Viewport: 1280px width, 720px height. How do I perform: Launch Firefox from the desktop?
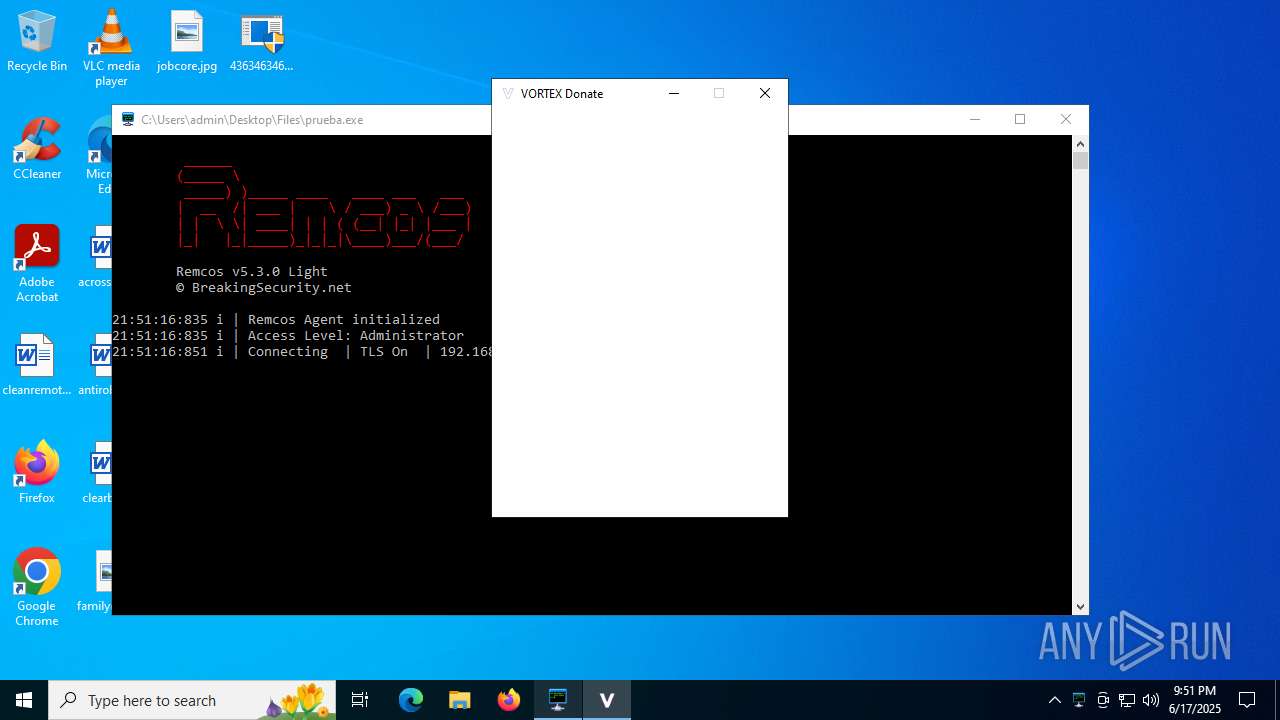click(x=37, y=473)
